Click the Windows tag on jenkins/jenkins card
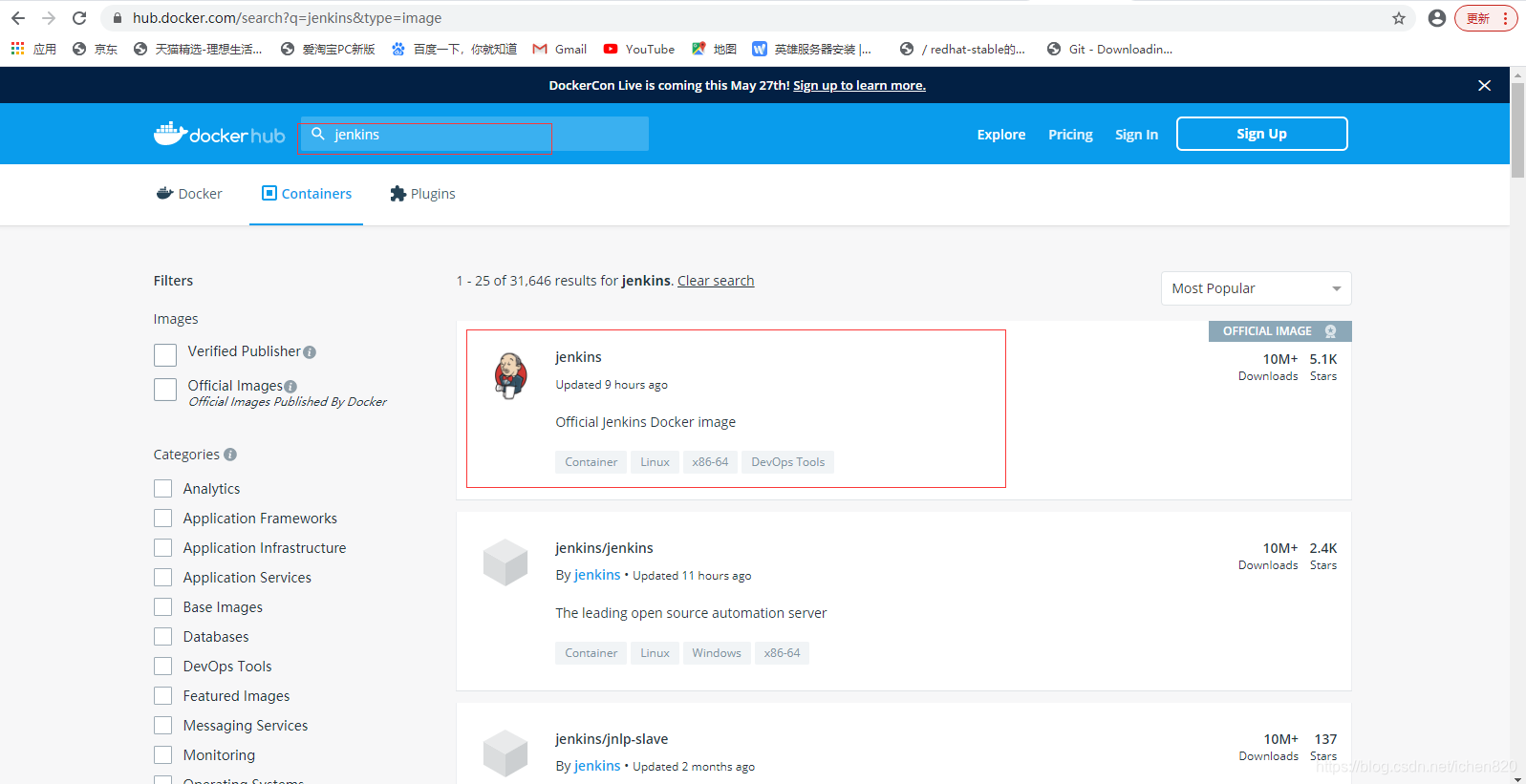The height and width of the screenshot is (784, 1526). [717, 653]
